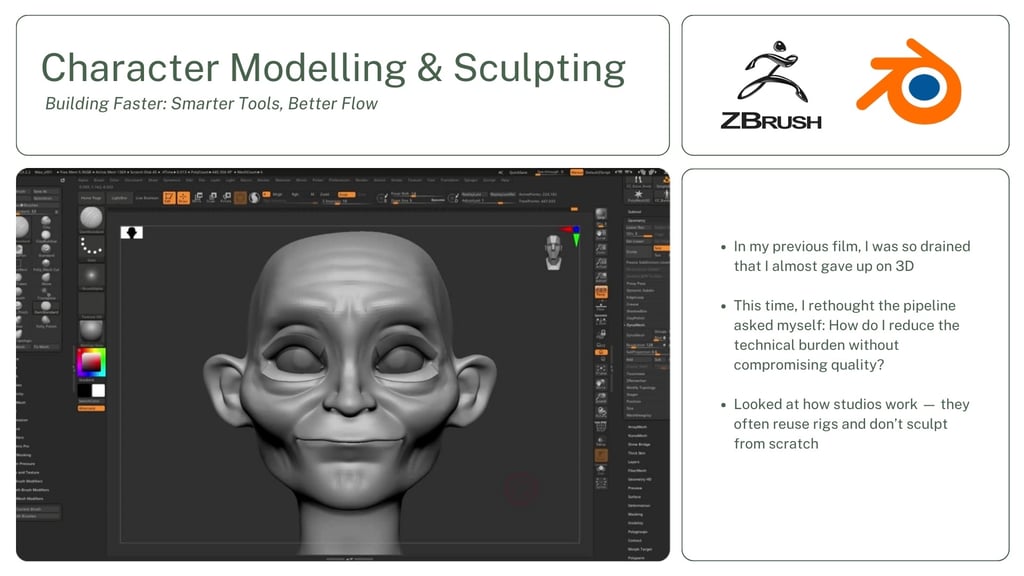Click the ZRemesher section
Screen dimensions: 1024x576
[636, 381]
